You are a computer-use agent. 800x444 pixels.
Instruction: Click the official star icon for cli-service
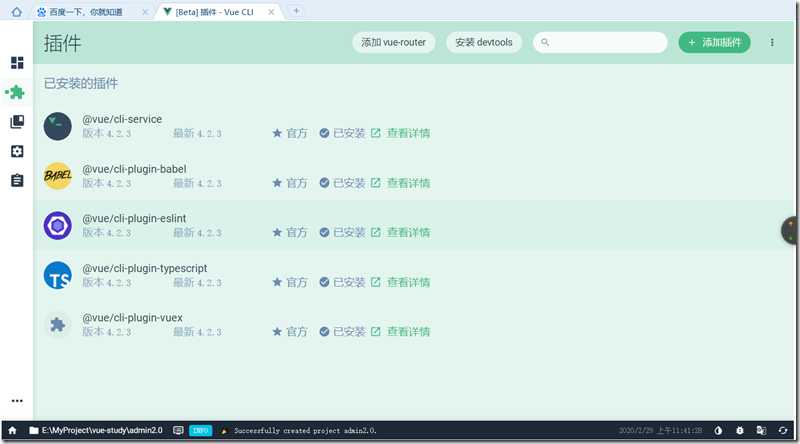coord(277,133)
